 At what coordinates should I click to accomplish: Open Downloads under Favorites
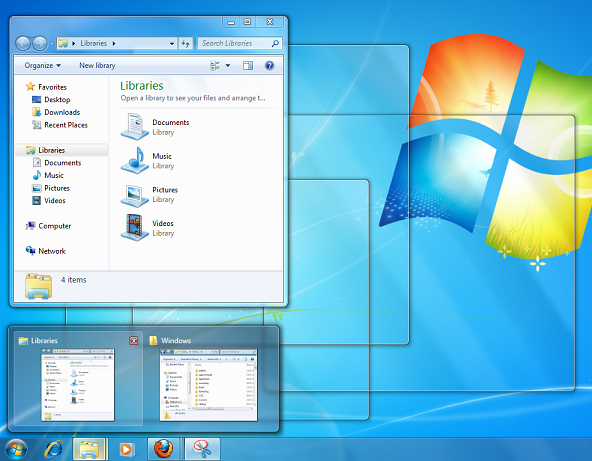[x=62, y=112]
